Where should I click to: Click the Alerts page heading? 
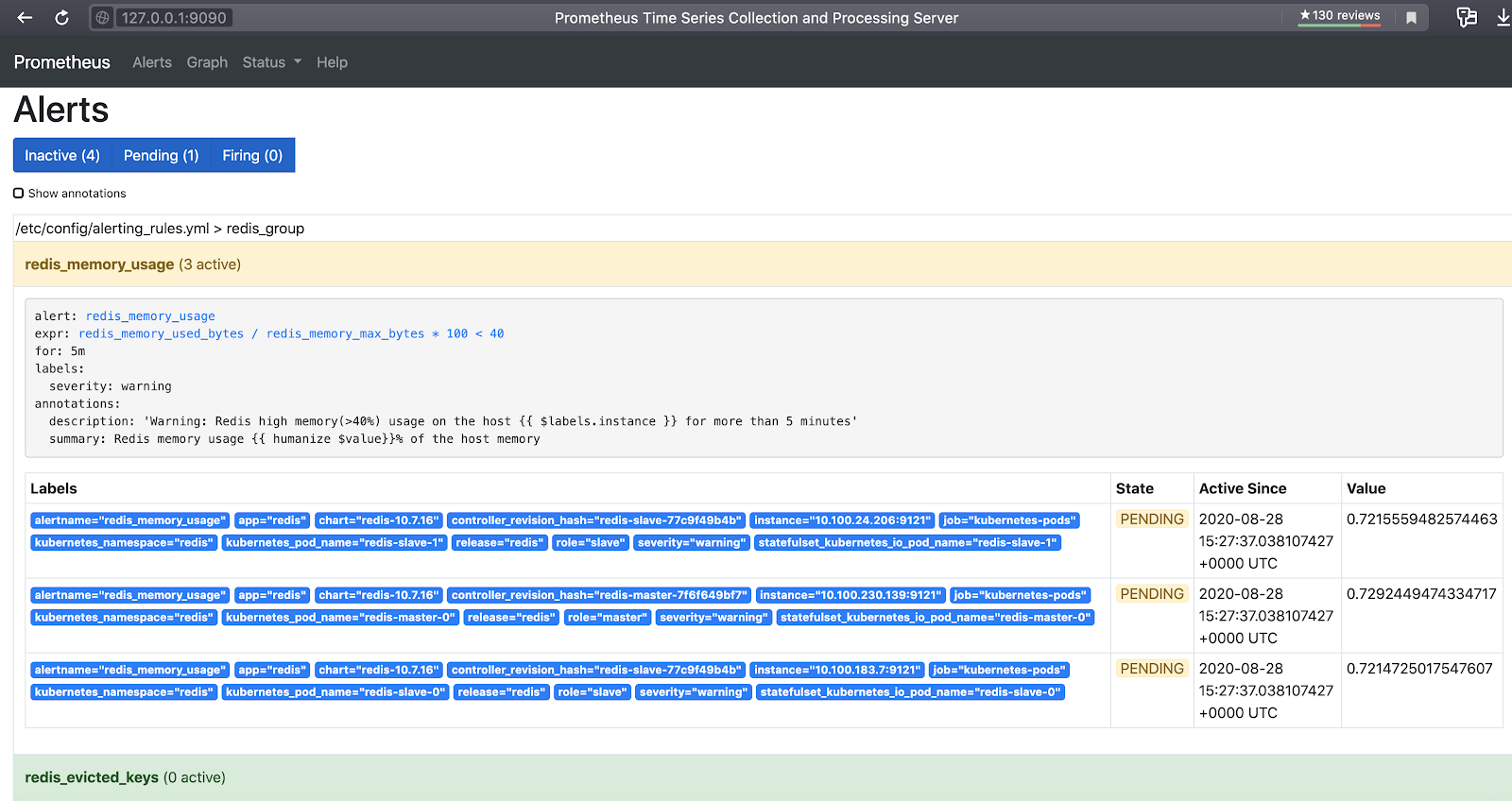(61, 111)
